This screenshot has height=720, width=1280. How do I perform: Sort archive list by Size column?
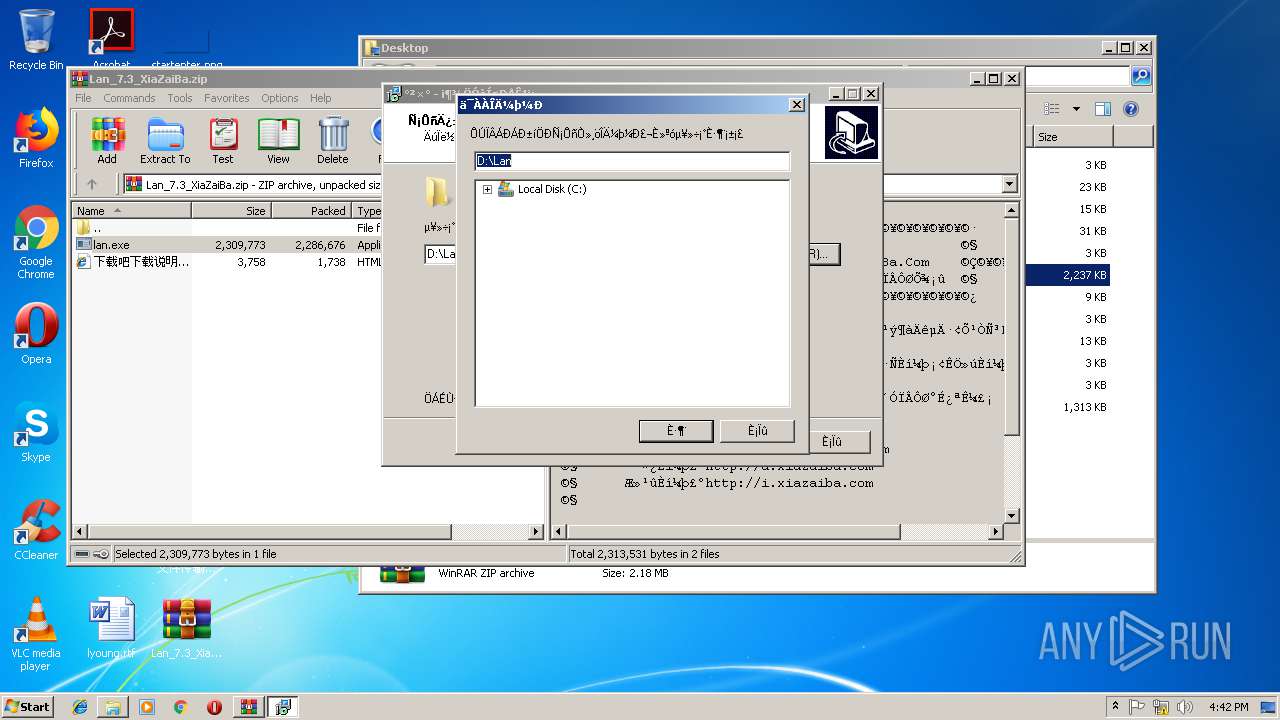(x=231, y=211)
